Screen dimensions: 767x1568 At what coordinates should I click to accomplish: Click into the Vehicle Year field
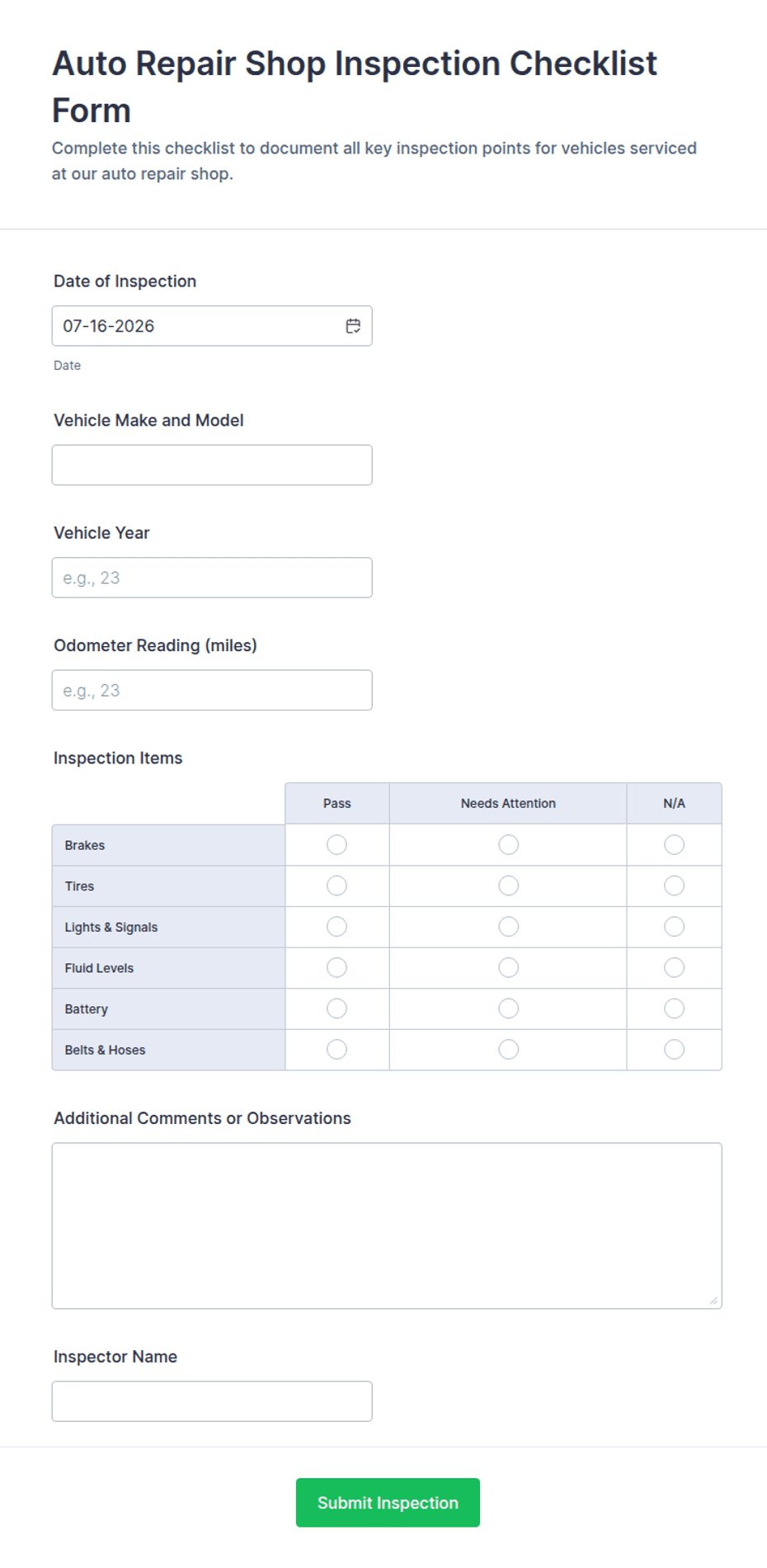(212, 578)
